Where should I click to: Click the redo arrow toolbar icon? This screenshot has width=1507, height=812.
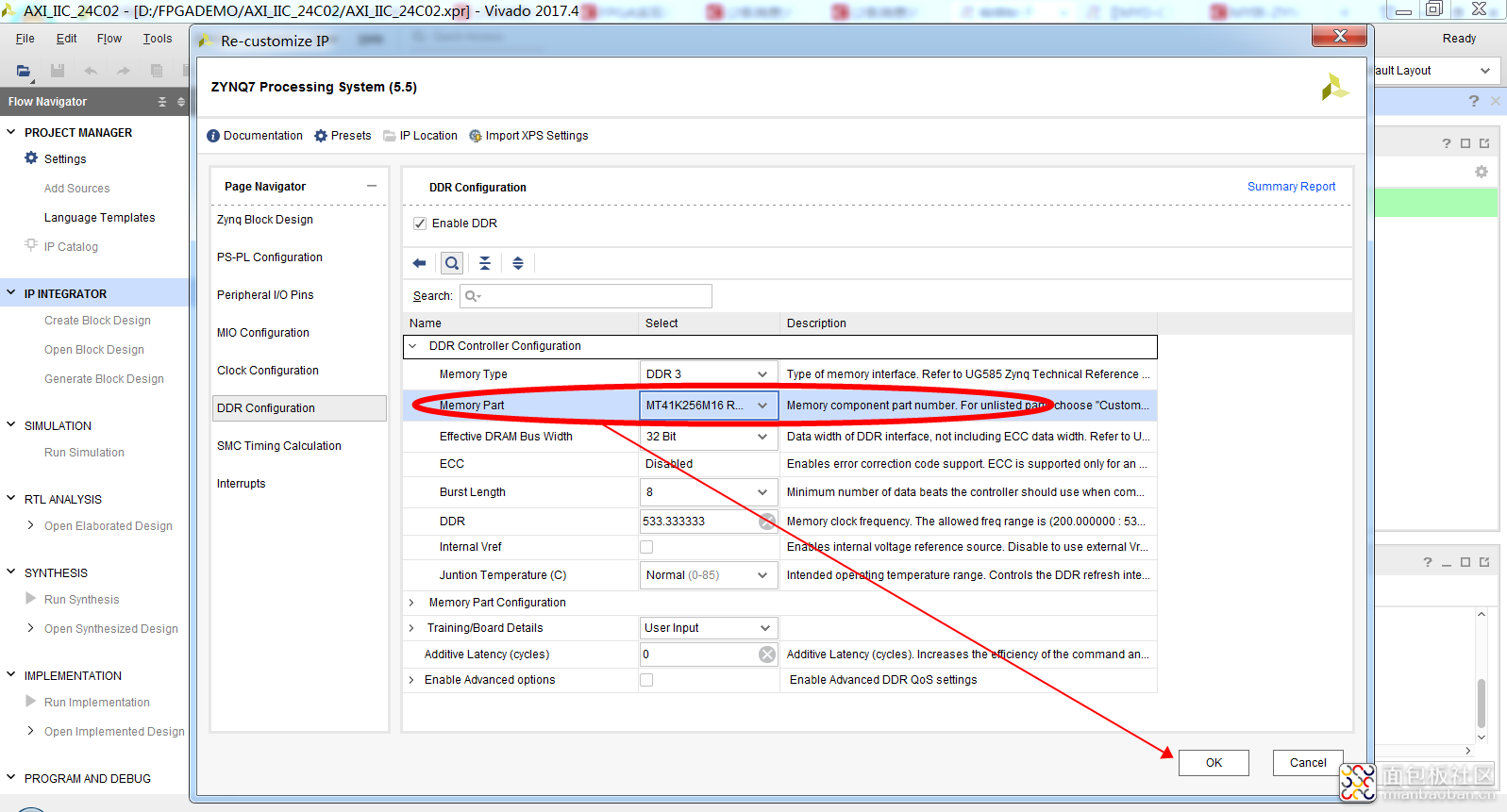pyautogui.click(x=124, y=71)
